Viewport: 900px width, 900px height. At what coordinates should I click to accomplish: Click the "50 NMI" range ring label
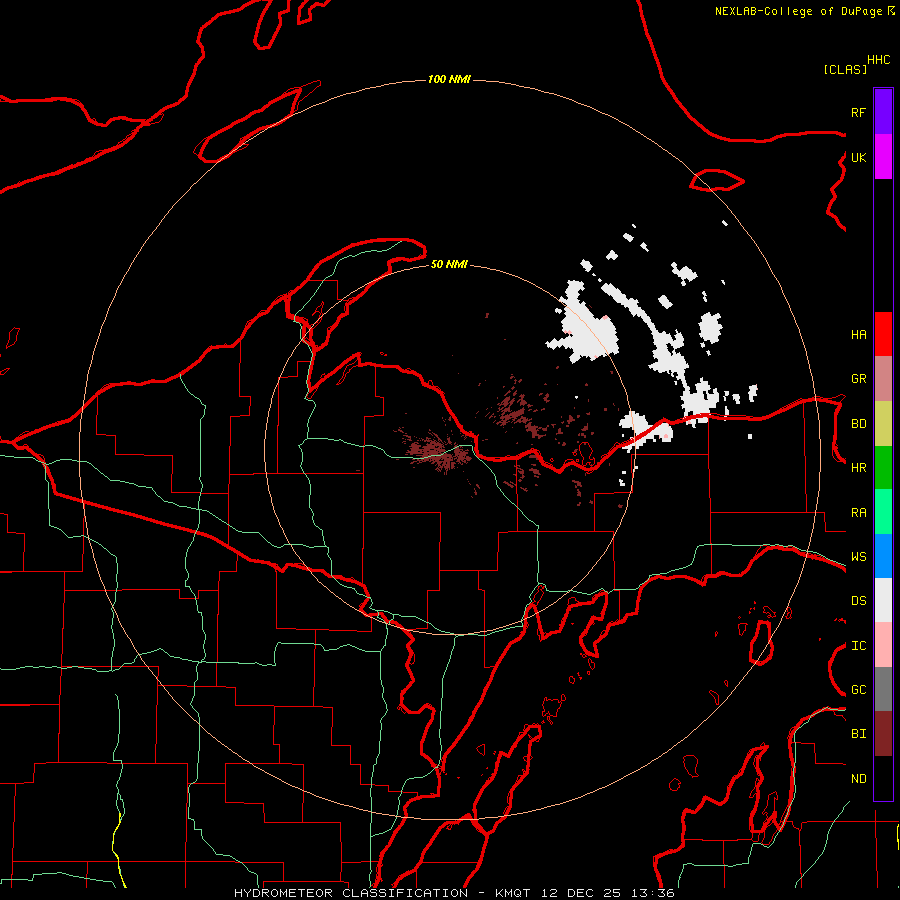(x=449, y=264)
